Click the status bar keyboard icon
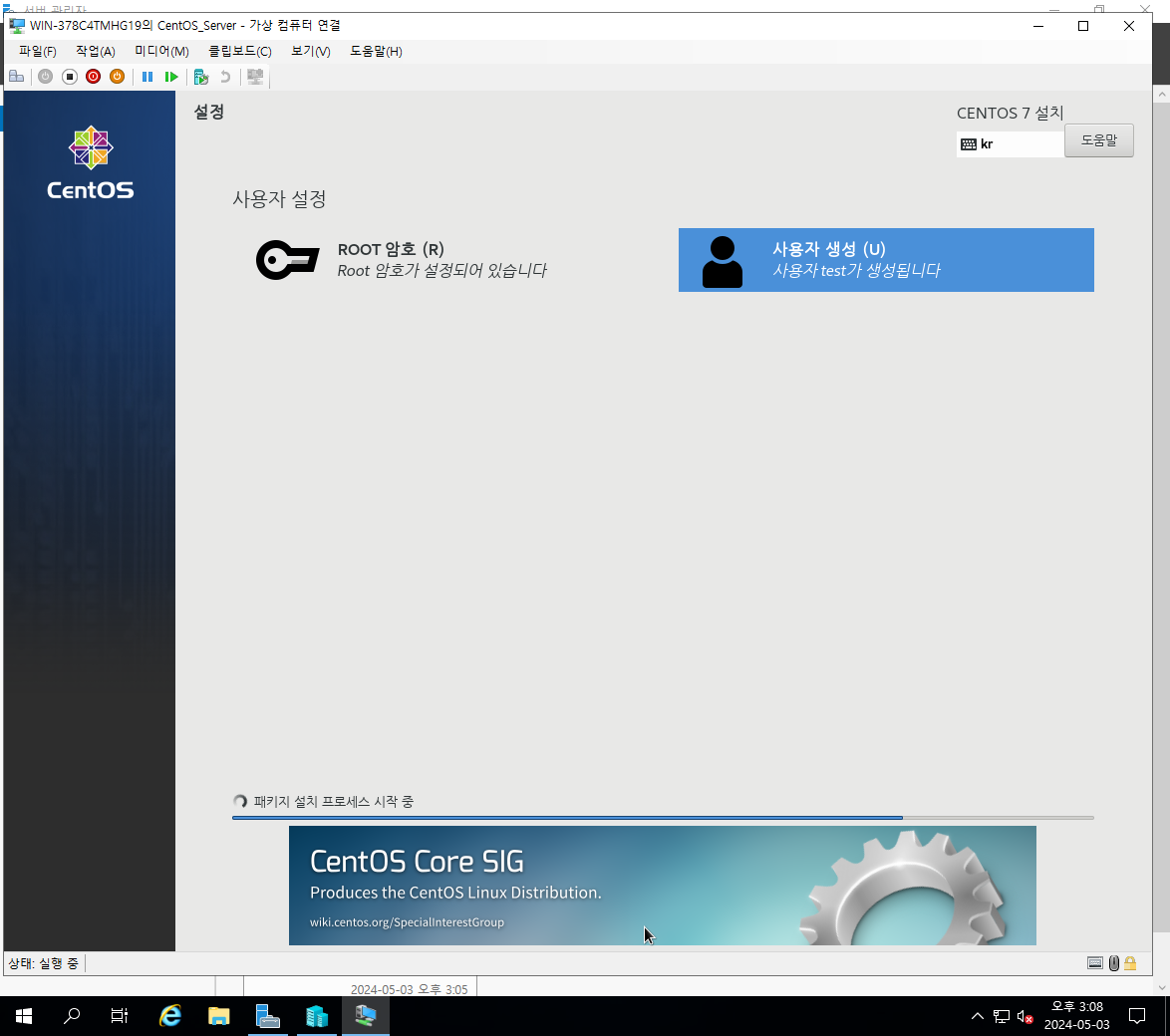The image size is (1170, 1036). click(x=1094, y=963)
